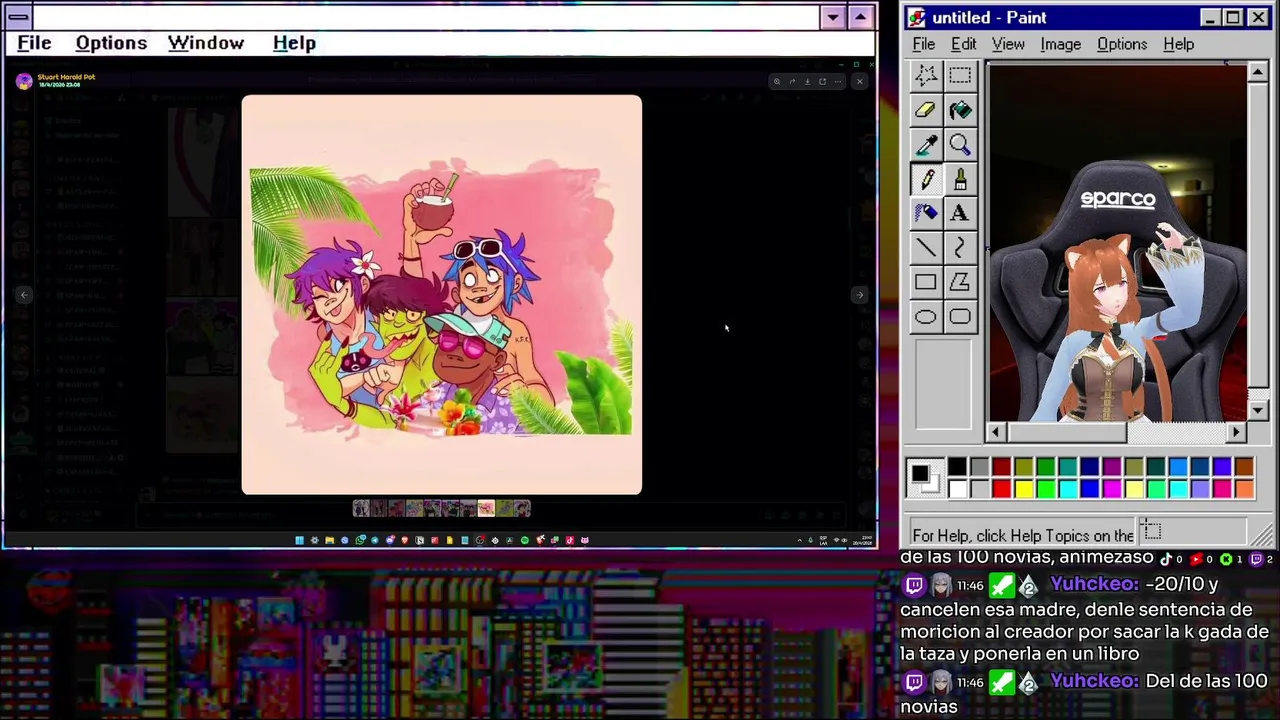The width and height of the screenshot is (1280, 720).
Task: Open the three-dots more options in viewer
Action: (838, 82)
